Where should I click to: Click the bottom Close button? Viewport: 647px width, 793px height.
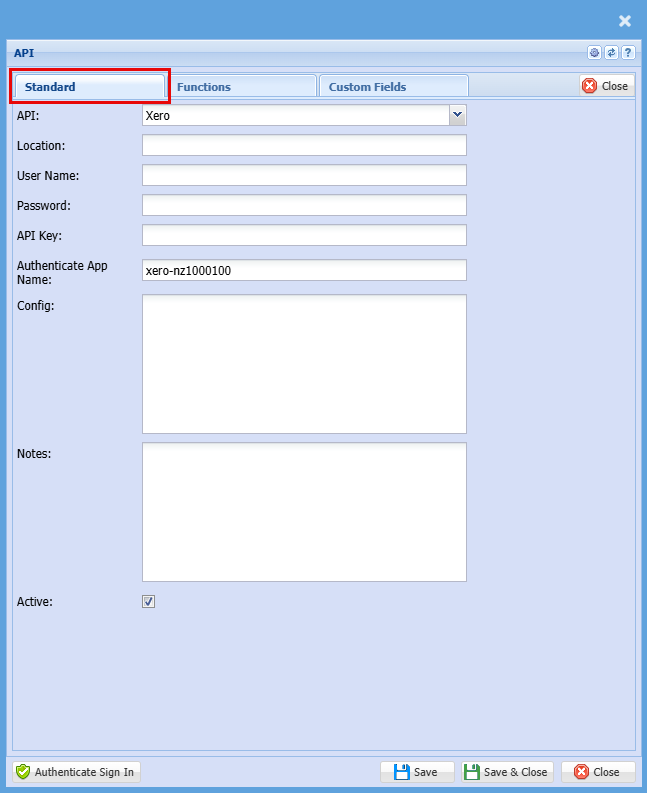(x=598, y=772)
